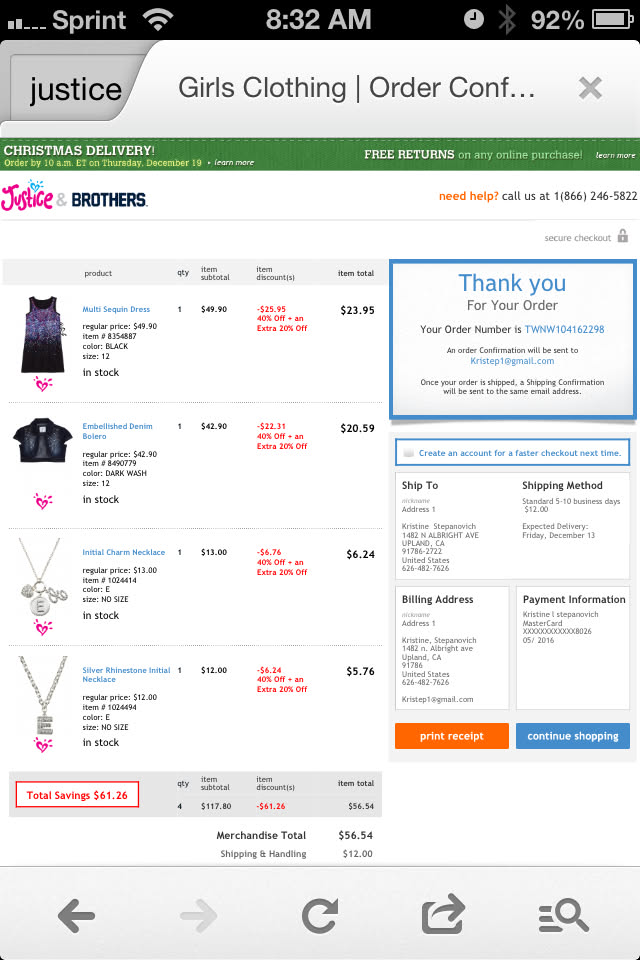Tap the browser back arrow
The image size is (640, 960).
click(x=77, y=916)
